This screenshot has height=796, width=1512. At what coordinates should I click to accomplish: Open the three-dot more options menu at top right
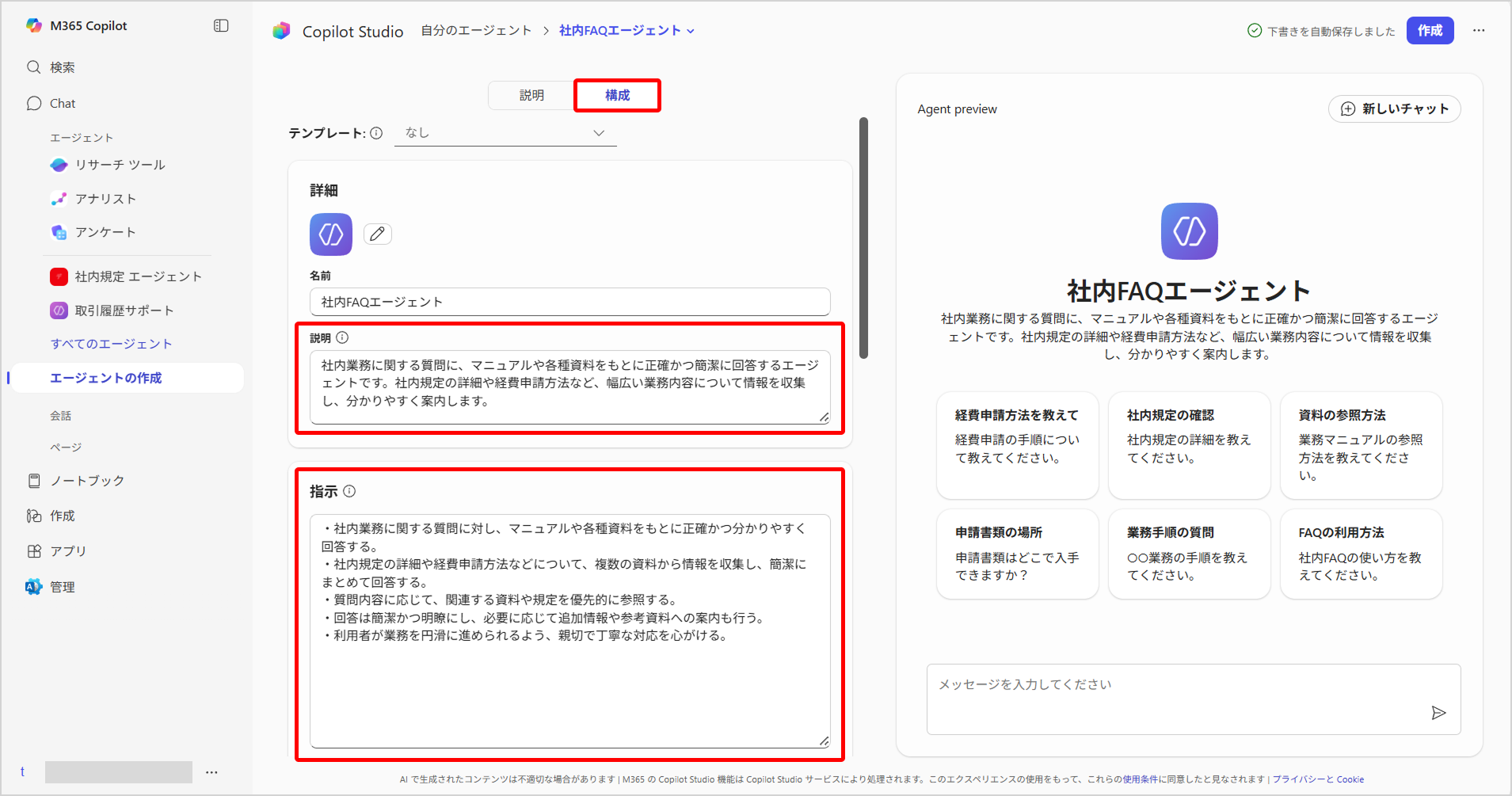[x=1479, y=31]
